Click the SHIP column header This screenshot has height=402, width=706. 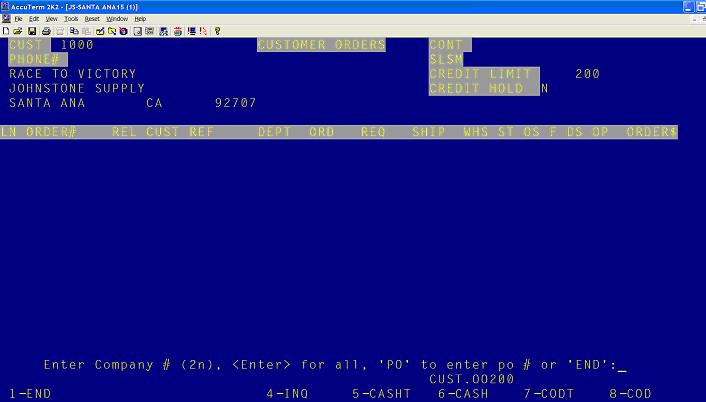pos(429,132)
